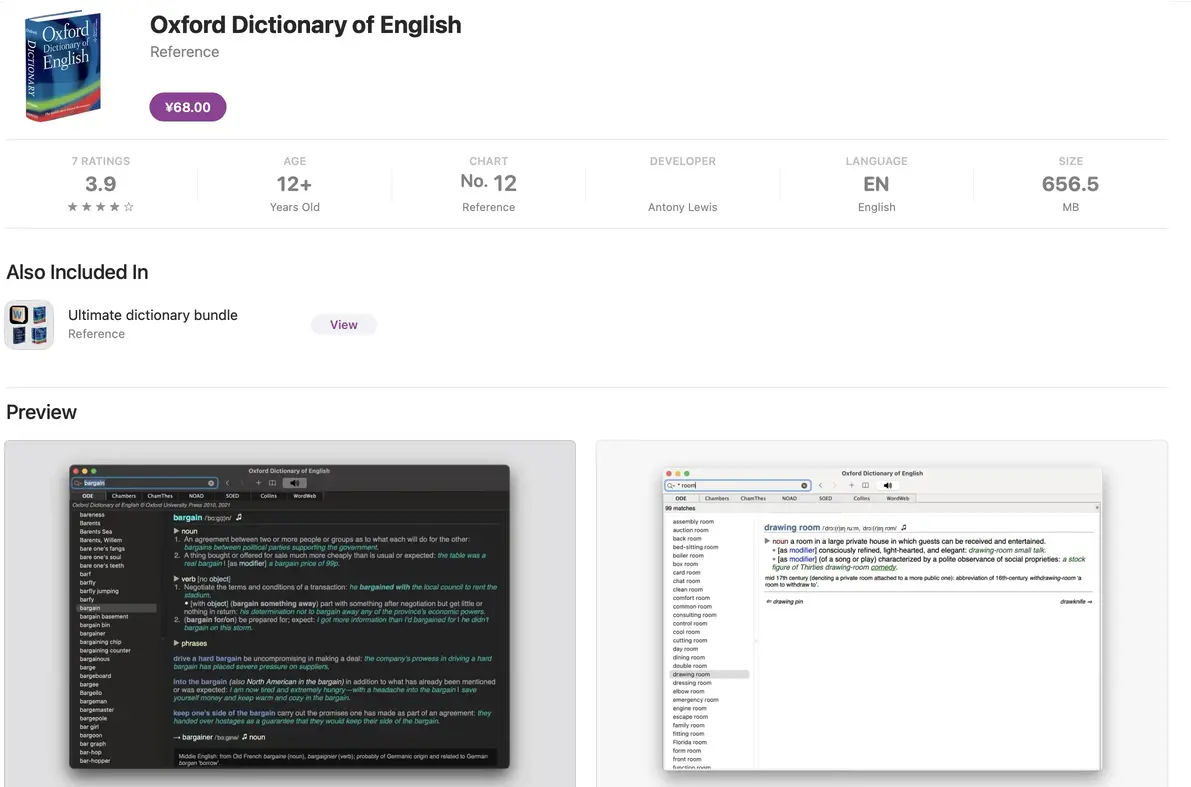This screenshot has width=1191, height=787.
Task: Clear the 'bargain' search field with X
Action: [211, 483]
